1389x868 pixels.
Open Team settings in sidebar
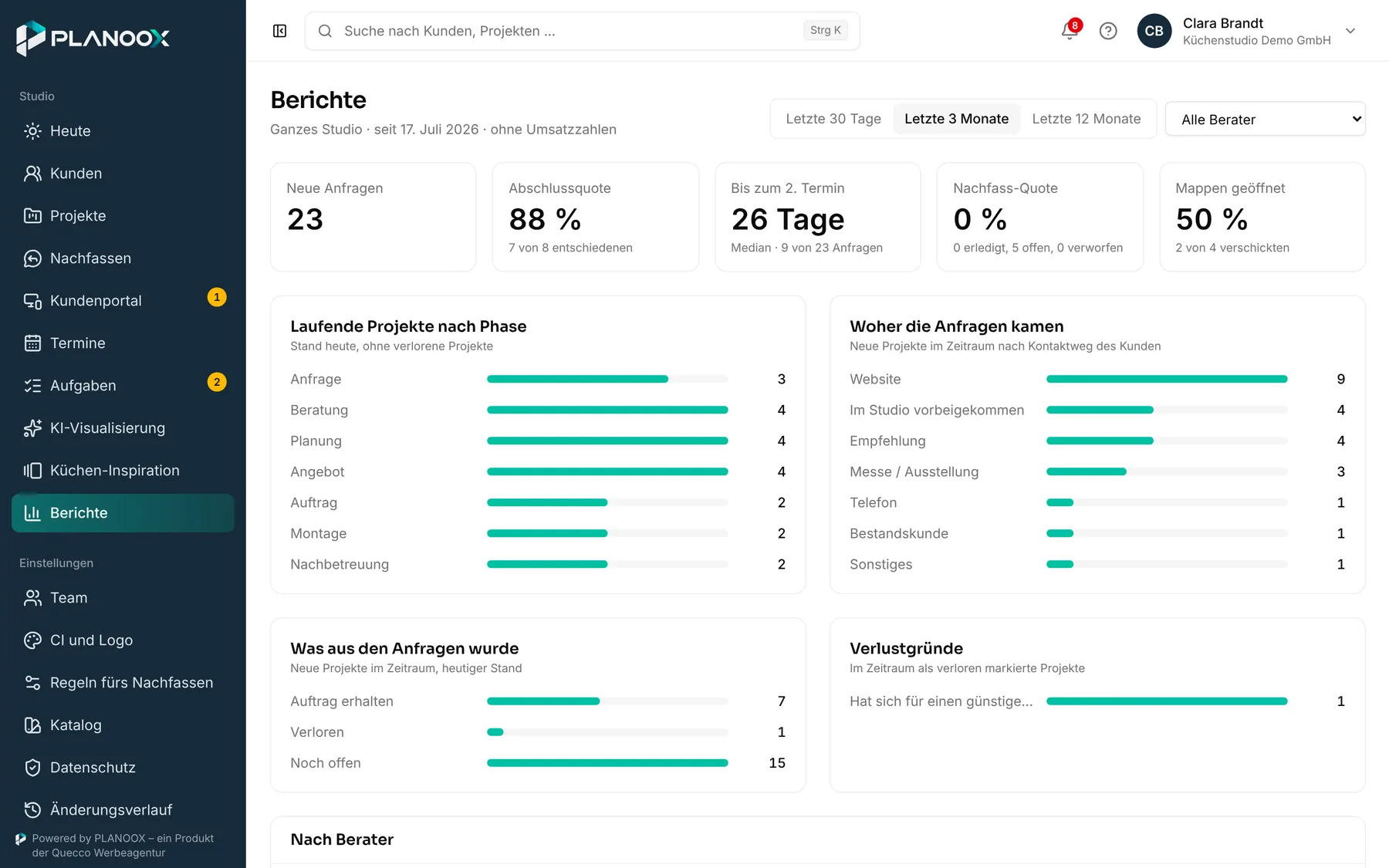[123, 598]
